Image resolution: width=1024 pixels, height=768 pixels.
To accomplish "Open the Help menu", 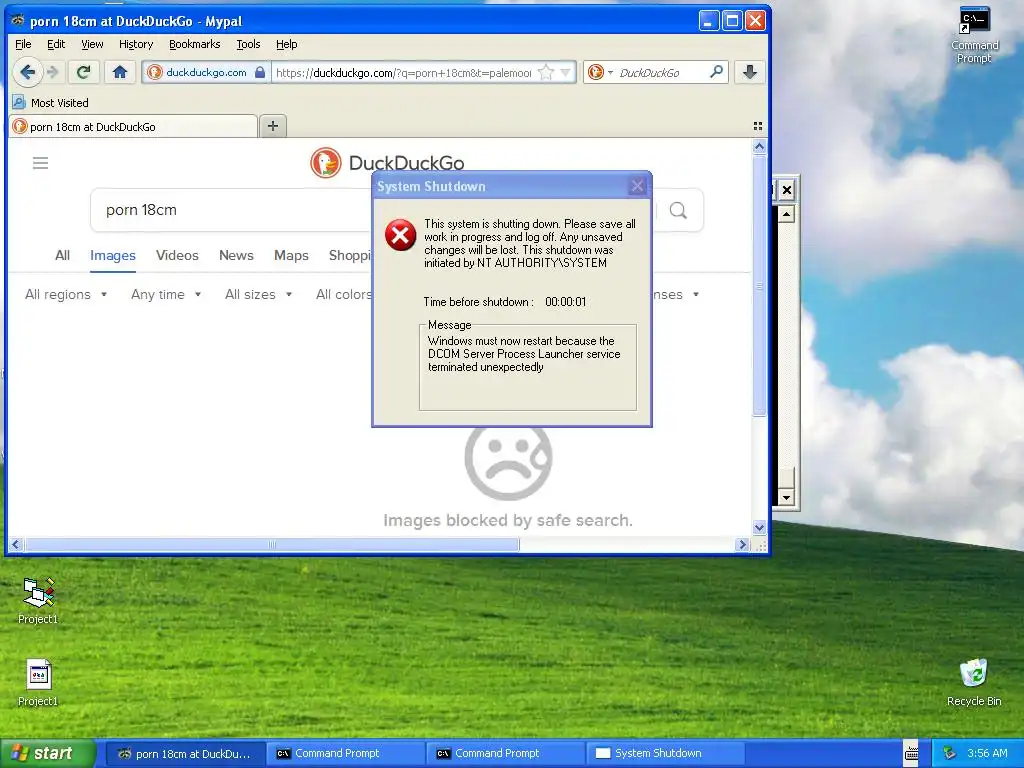I will 286,44.
